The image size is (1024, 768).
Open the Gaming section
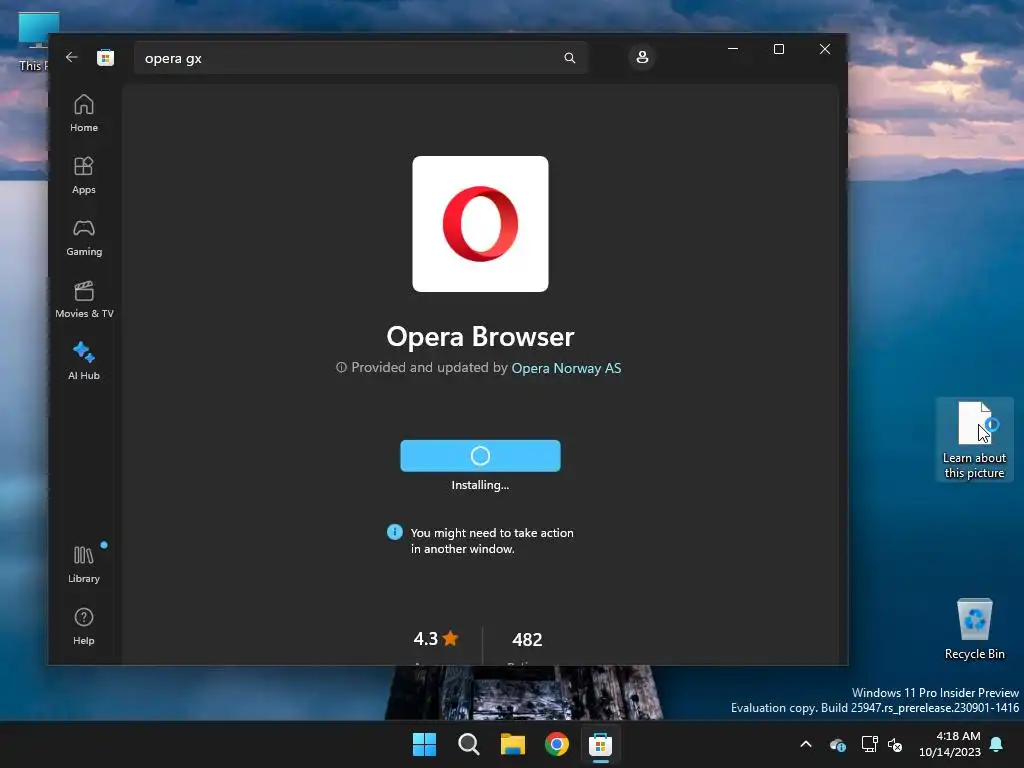tap(84, 237)
